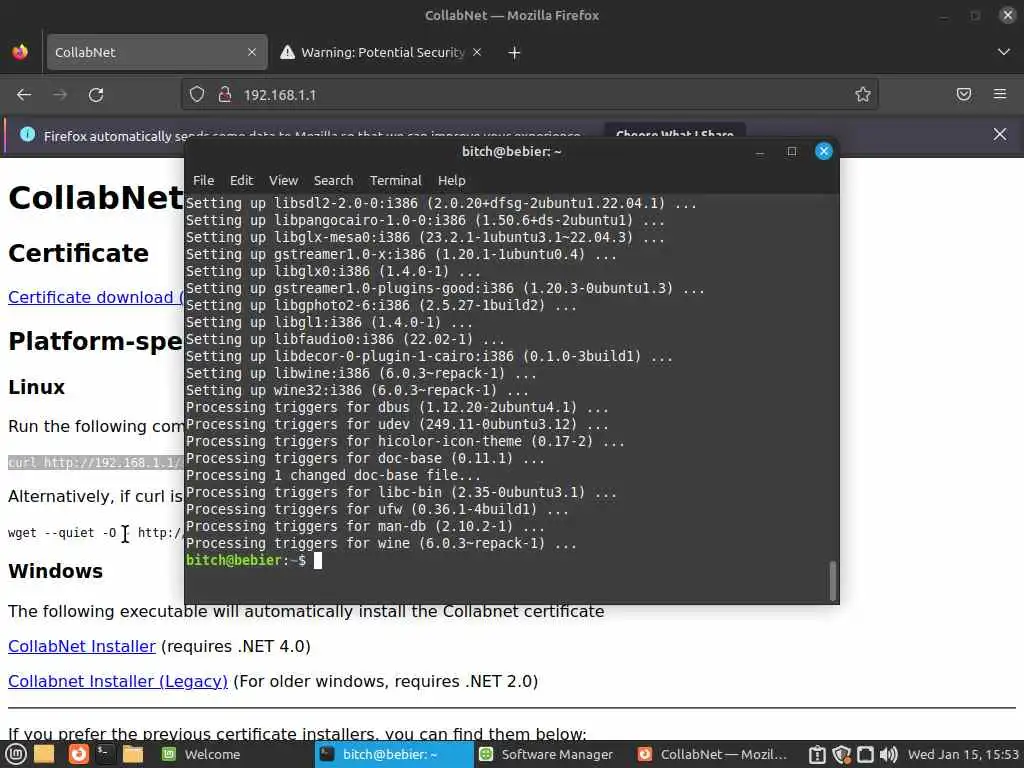The image size is (1024, 768).
Task: Open the clock calendar Wed Jan 15
Action: (964, 754)
